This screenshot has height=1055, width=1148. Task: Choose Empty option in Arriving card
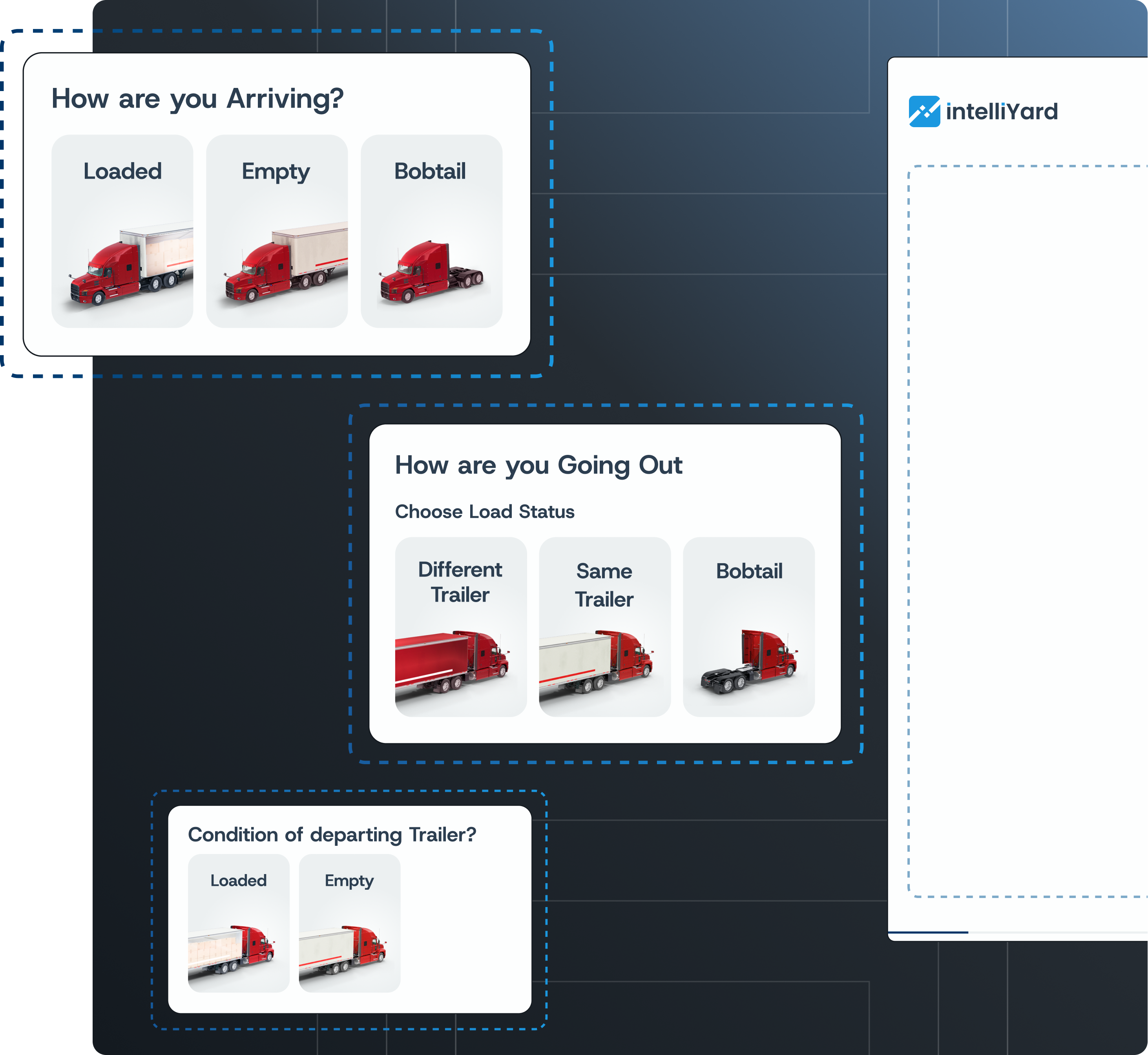pos(276,171)
